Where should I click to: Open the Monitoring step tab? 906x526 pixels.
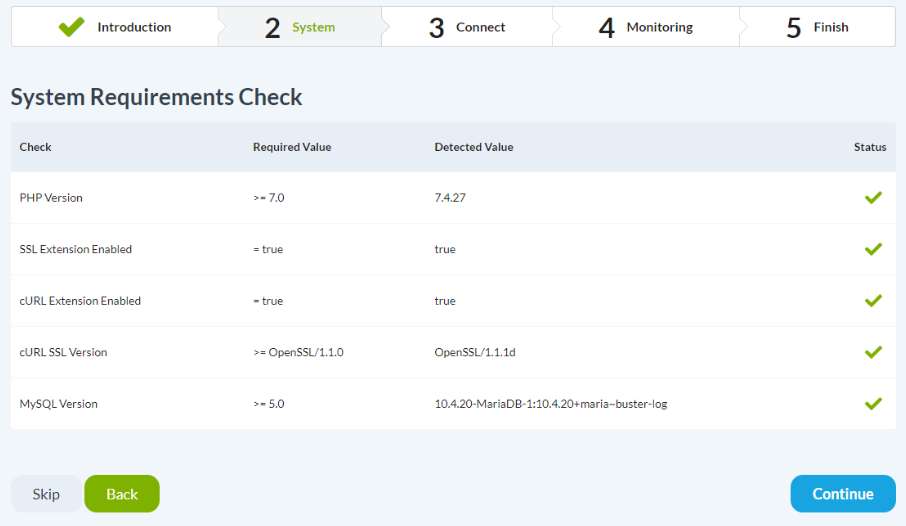[646, 27]
